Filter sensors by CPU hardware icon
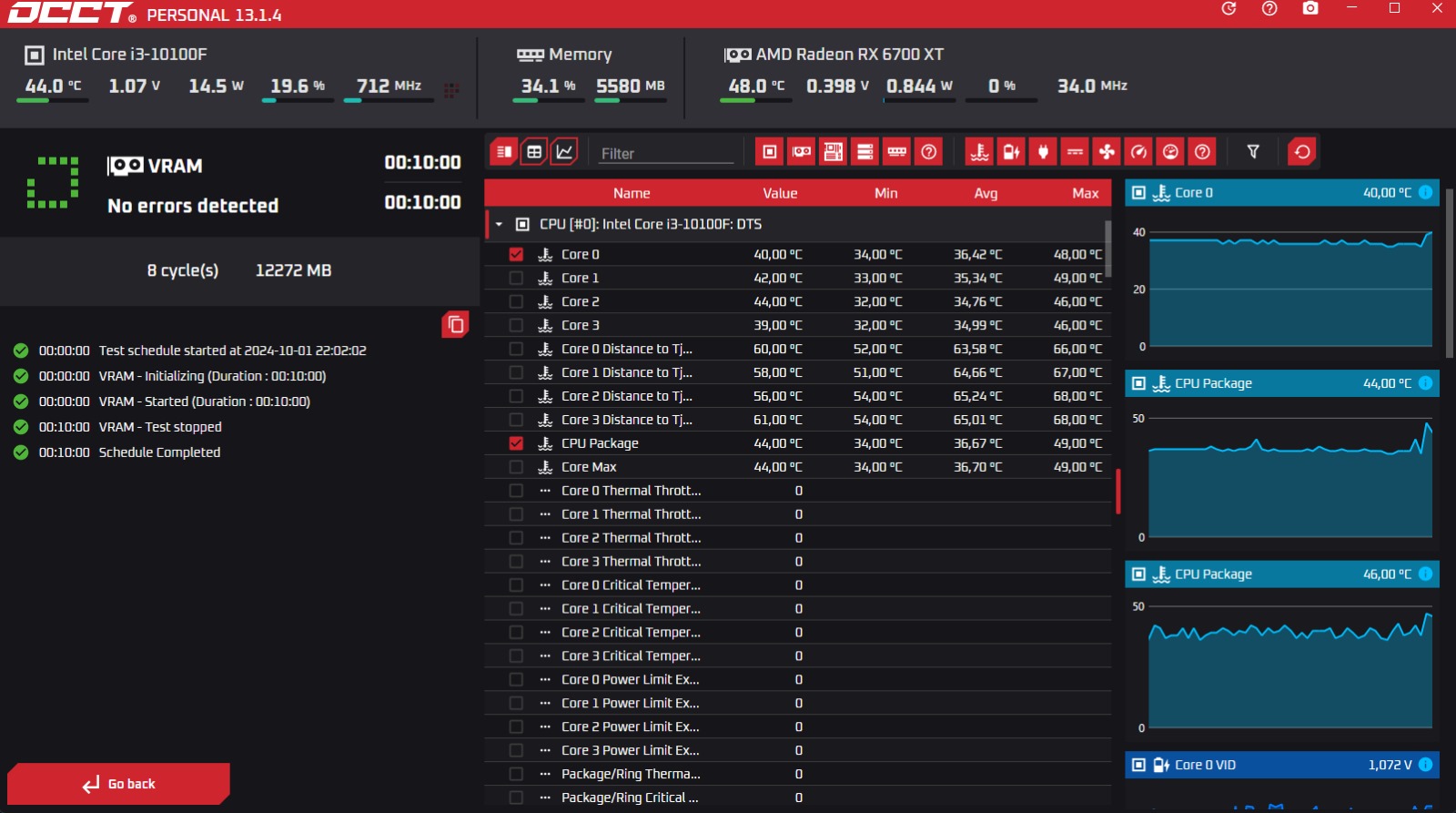This screenshot has width=1456, height=813. tap(770, 152)
